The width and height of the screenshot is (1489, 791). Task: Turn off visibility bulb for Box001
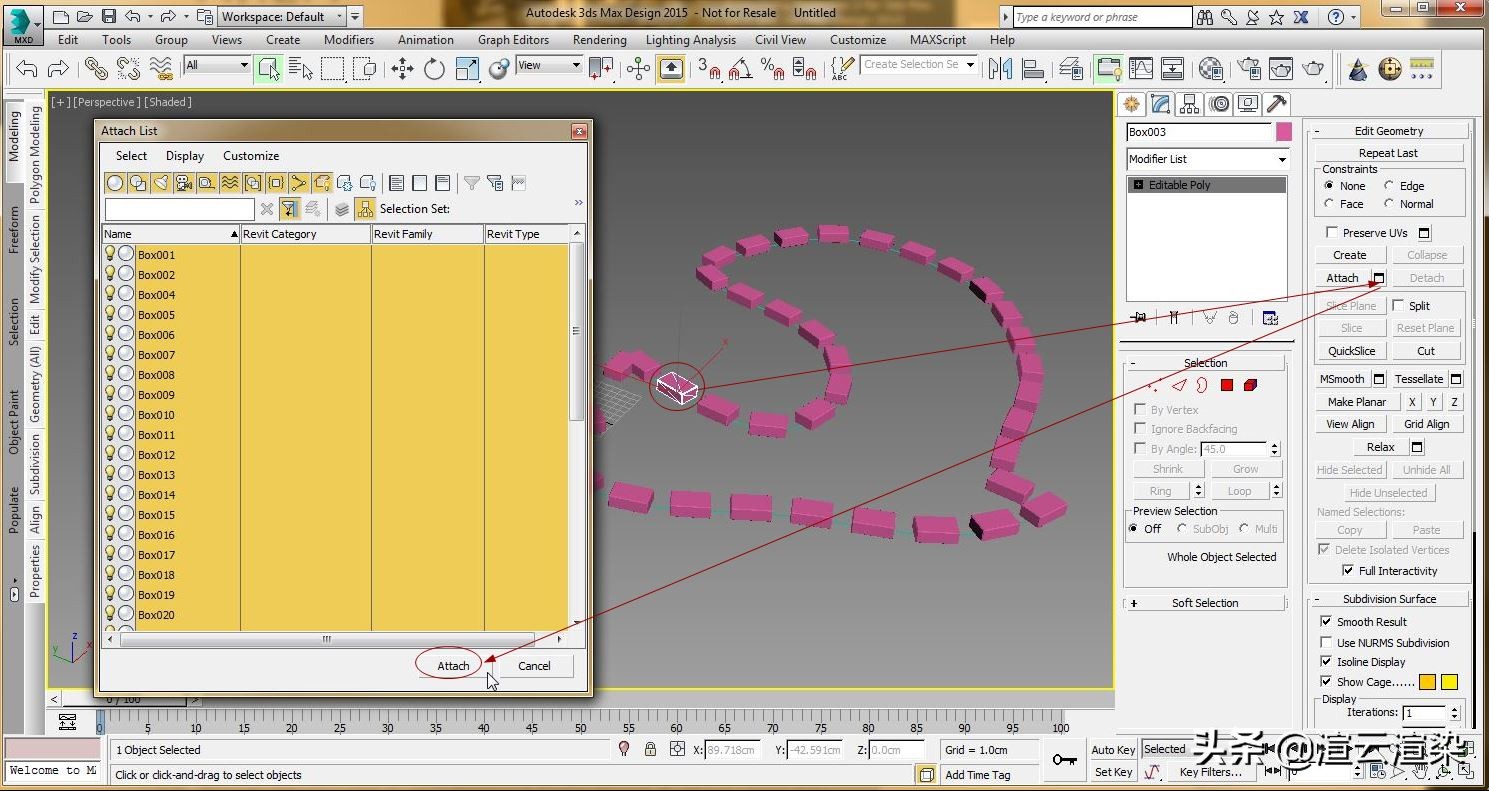coord(110,254)
